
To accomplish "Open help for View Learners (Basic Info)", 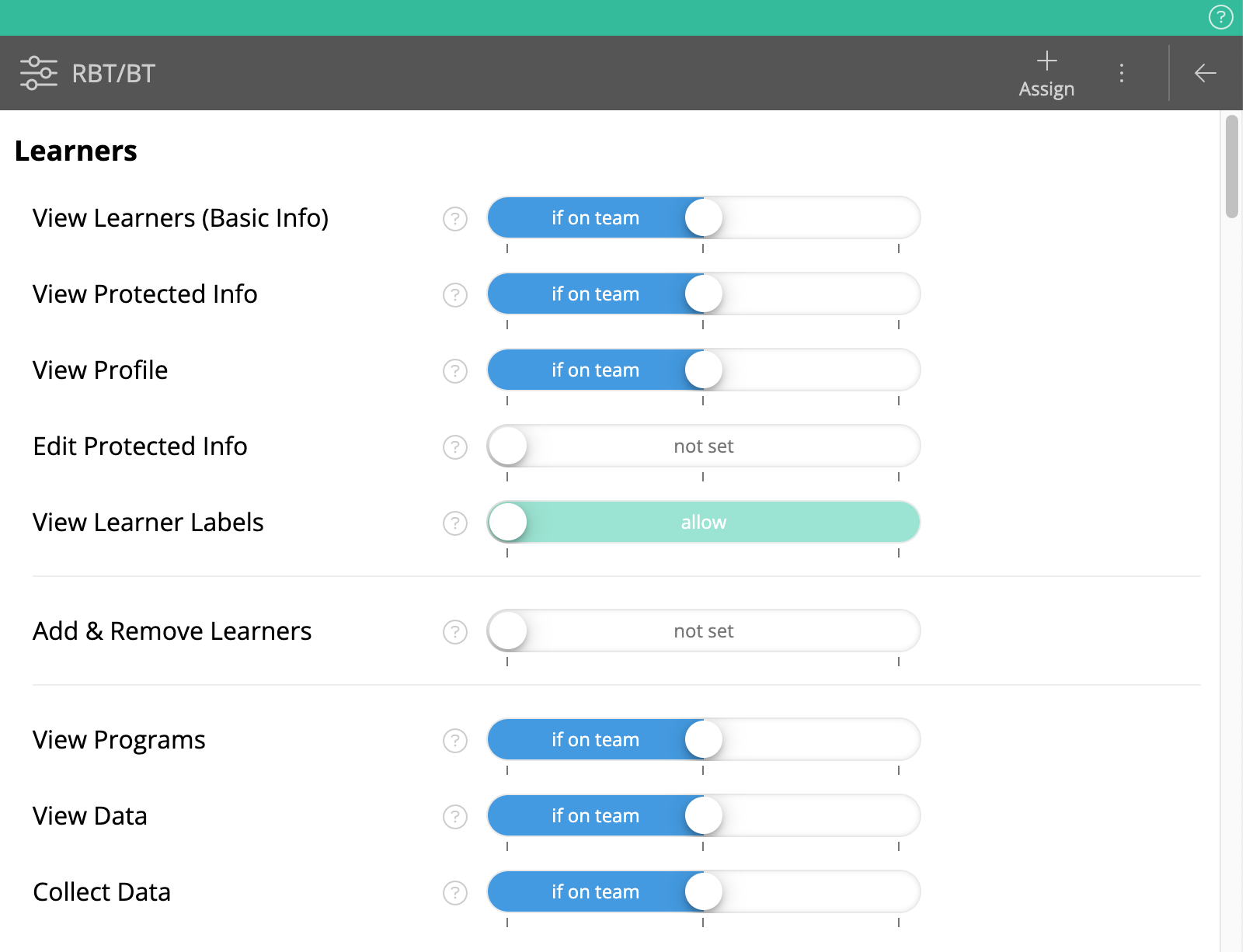I will point(455,219).
